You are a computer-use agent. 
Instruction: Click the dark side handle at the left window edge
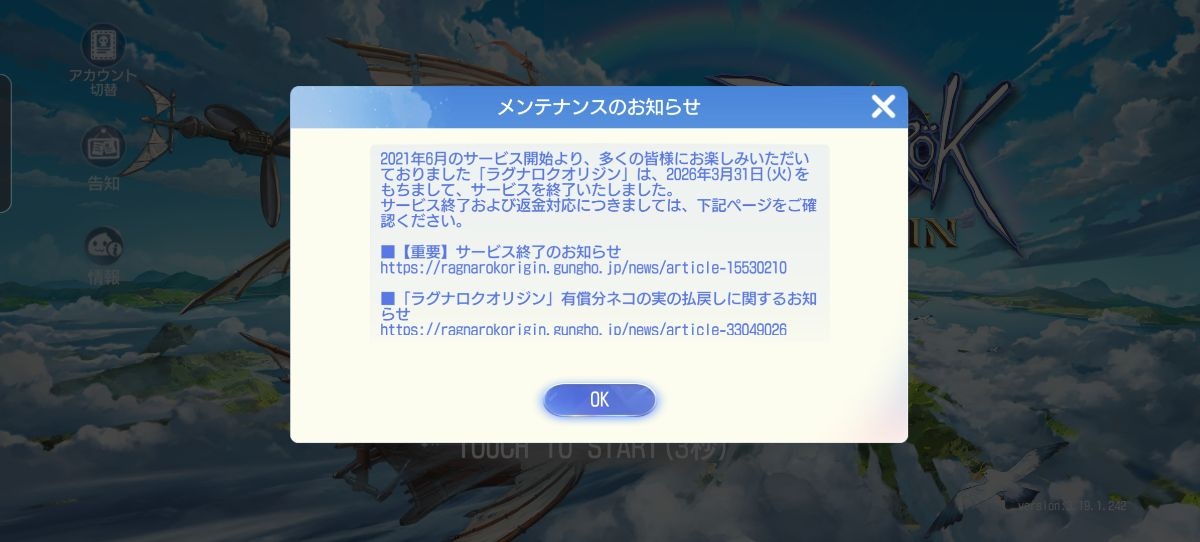[x=5, y=143]
